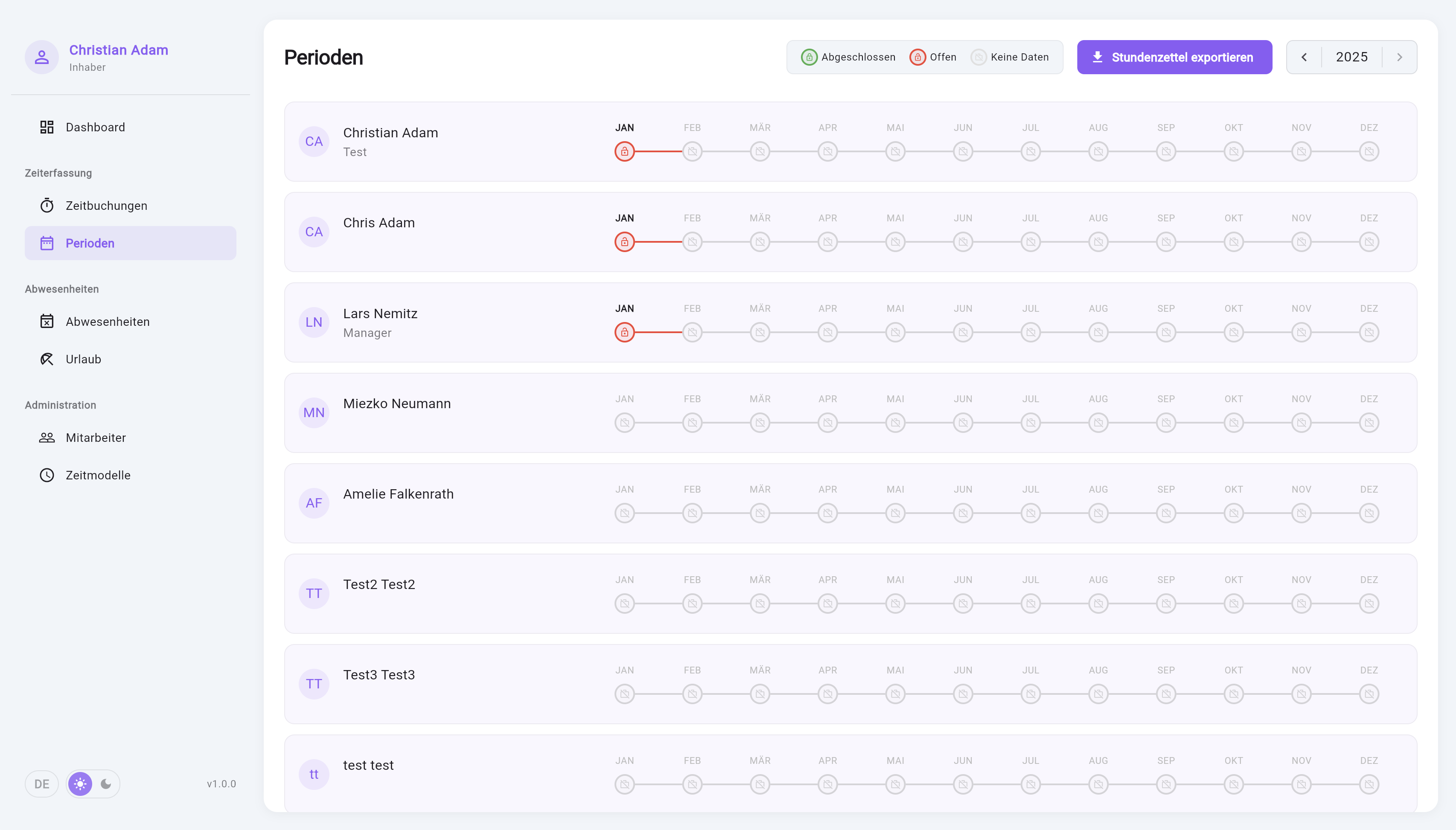Open the Zeitmodelle menu item

point(98,475)
